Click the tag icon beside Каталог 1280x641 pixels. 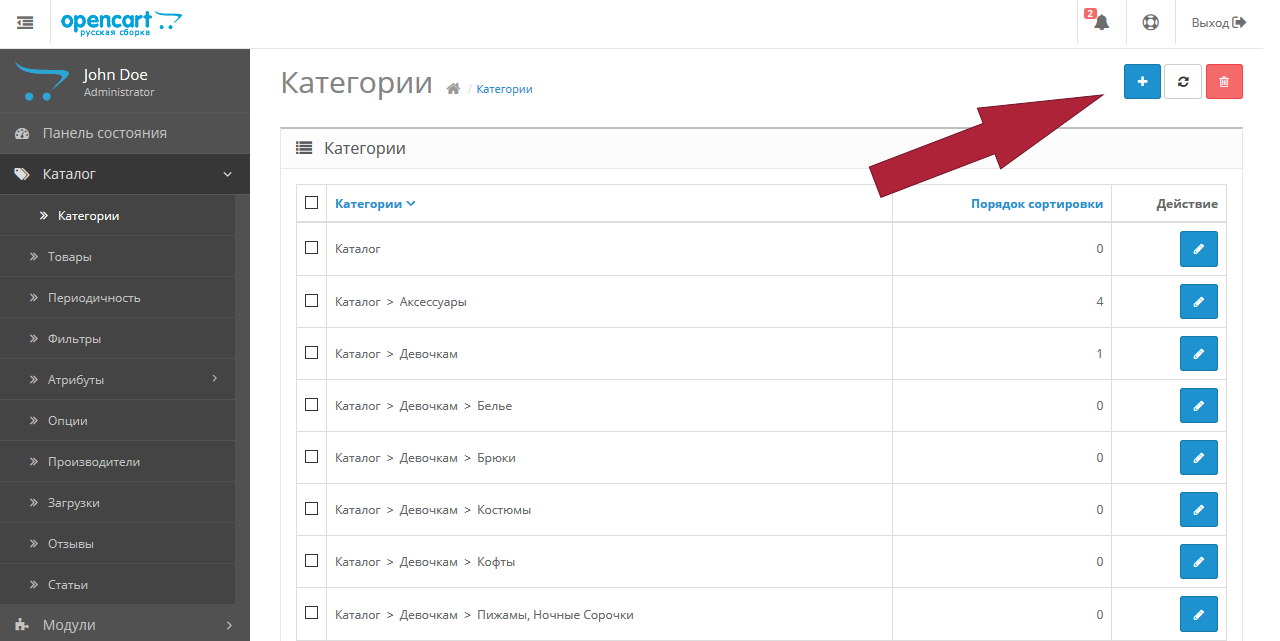22,174
